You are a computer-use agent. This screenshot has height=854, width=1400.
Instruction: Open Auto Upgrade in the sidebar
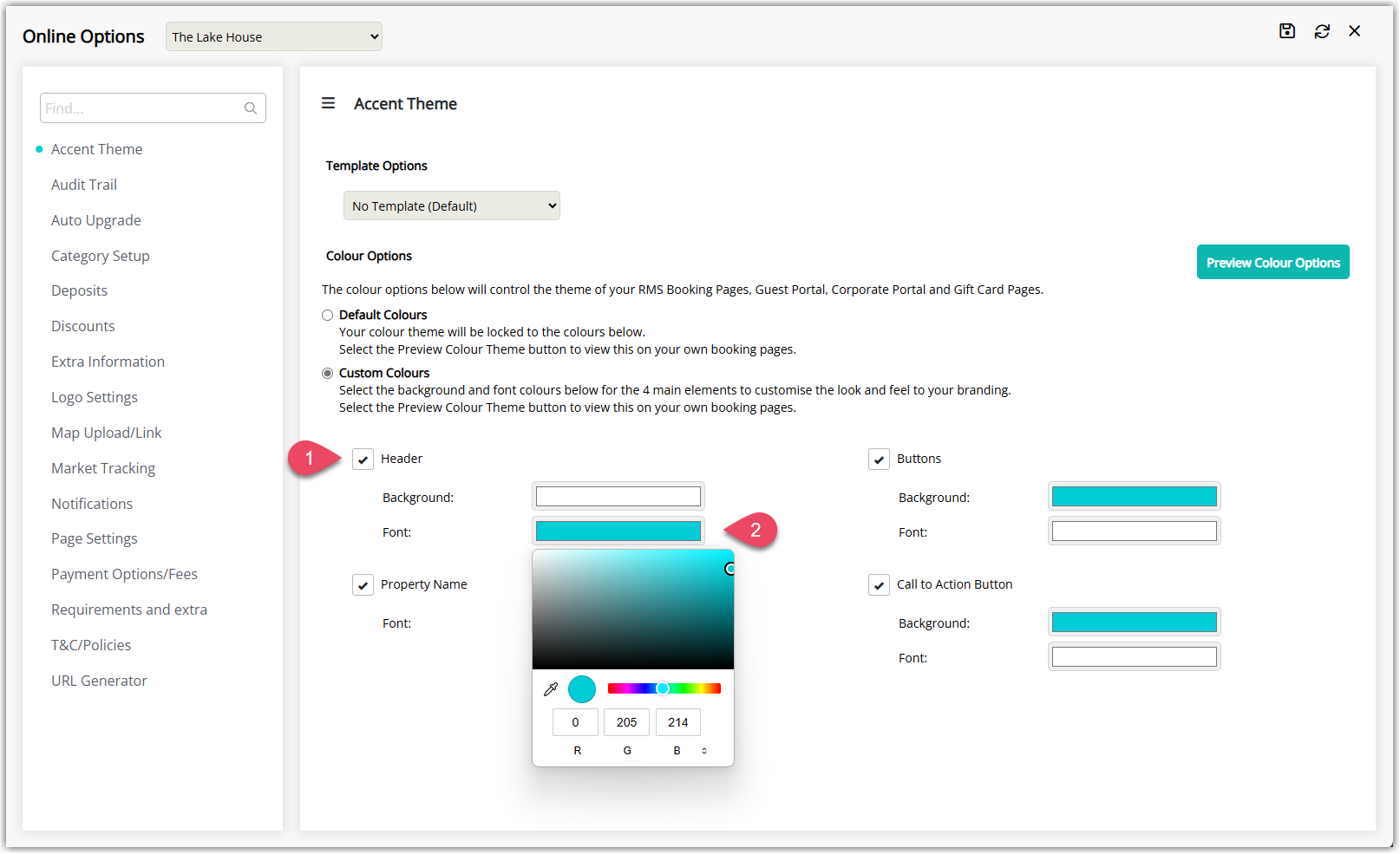[x=96, y=220]
